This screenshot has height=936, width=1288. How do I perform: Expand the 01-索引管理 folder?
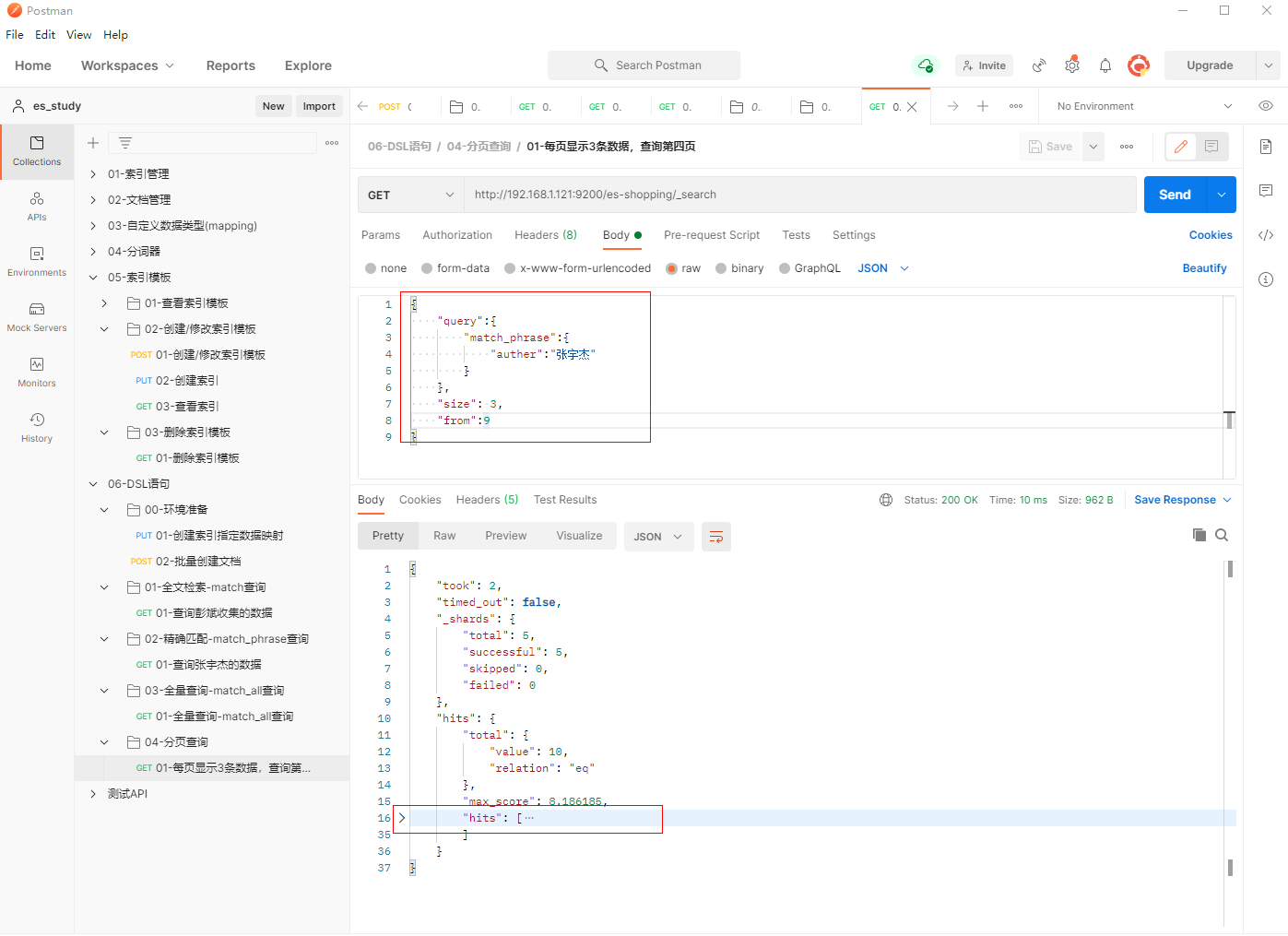pos(93,174)
